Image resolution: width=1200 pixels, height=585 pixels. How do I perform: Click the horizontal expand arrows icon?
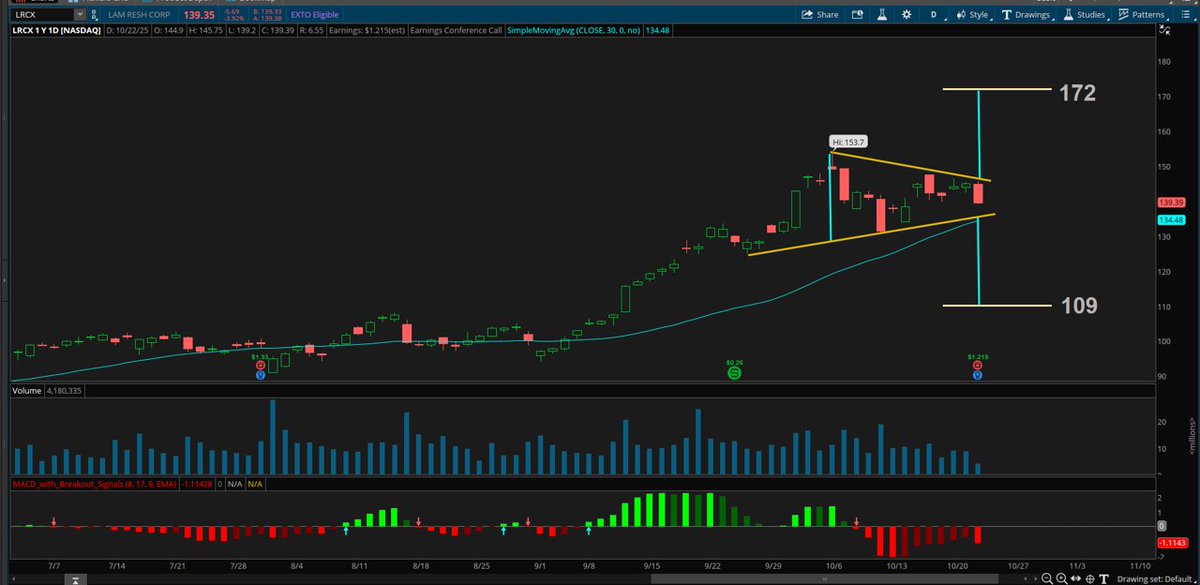click(1075, 577)
